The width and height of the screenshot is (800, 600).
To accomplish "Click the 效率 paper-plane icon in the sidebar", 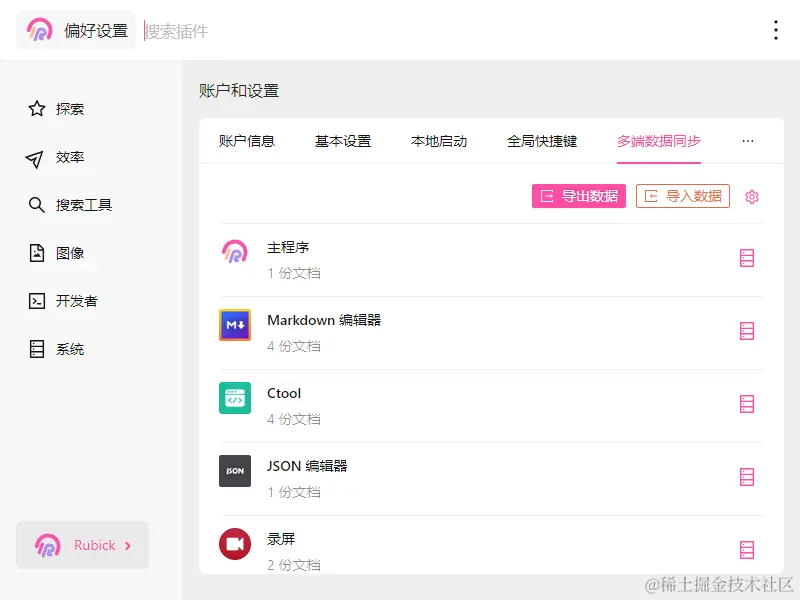I will (x=34, y=158).
